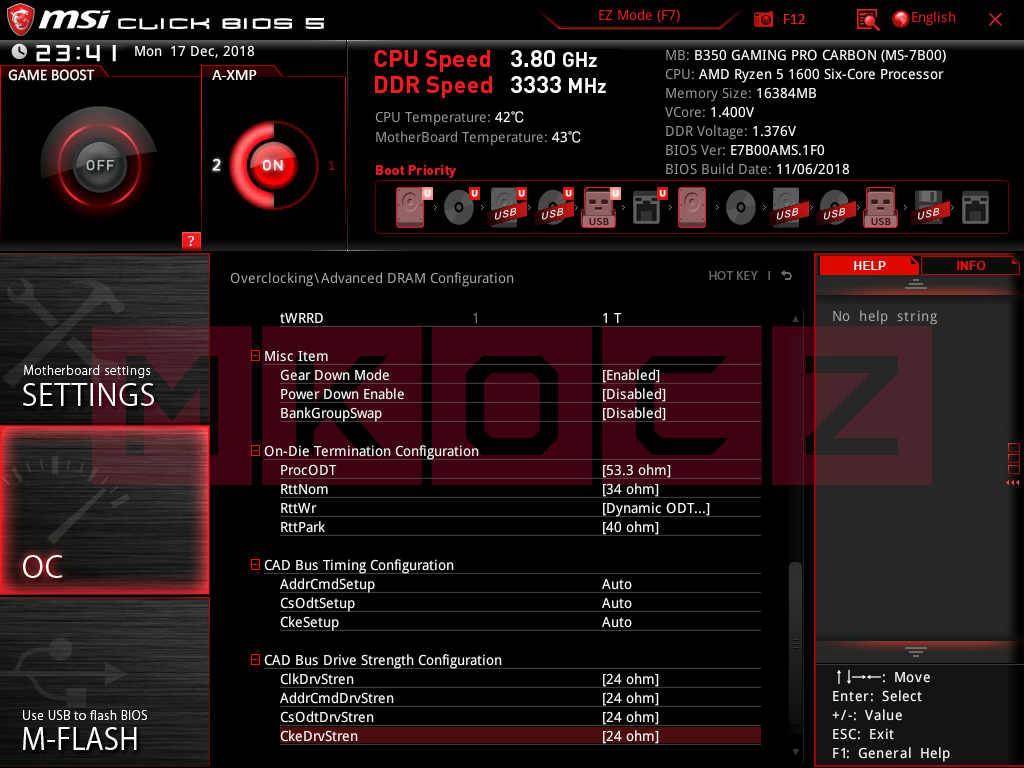Image resolution: width=1024 pixels, height=768 pixels.
Task: Open the SETTINGS section
Action: (104, 340)
